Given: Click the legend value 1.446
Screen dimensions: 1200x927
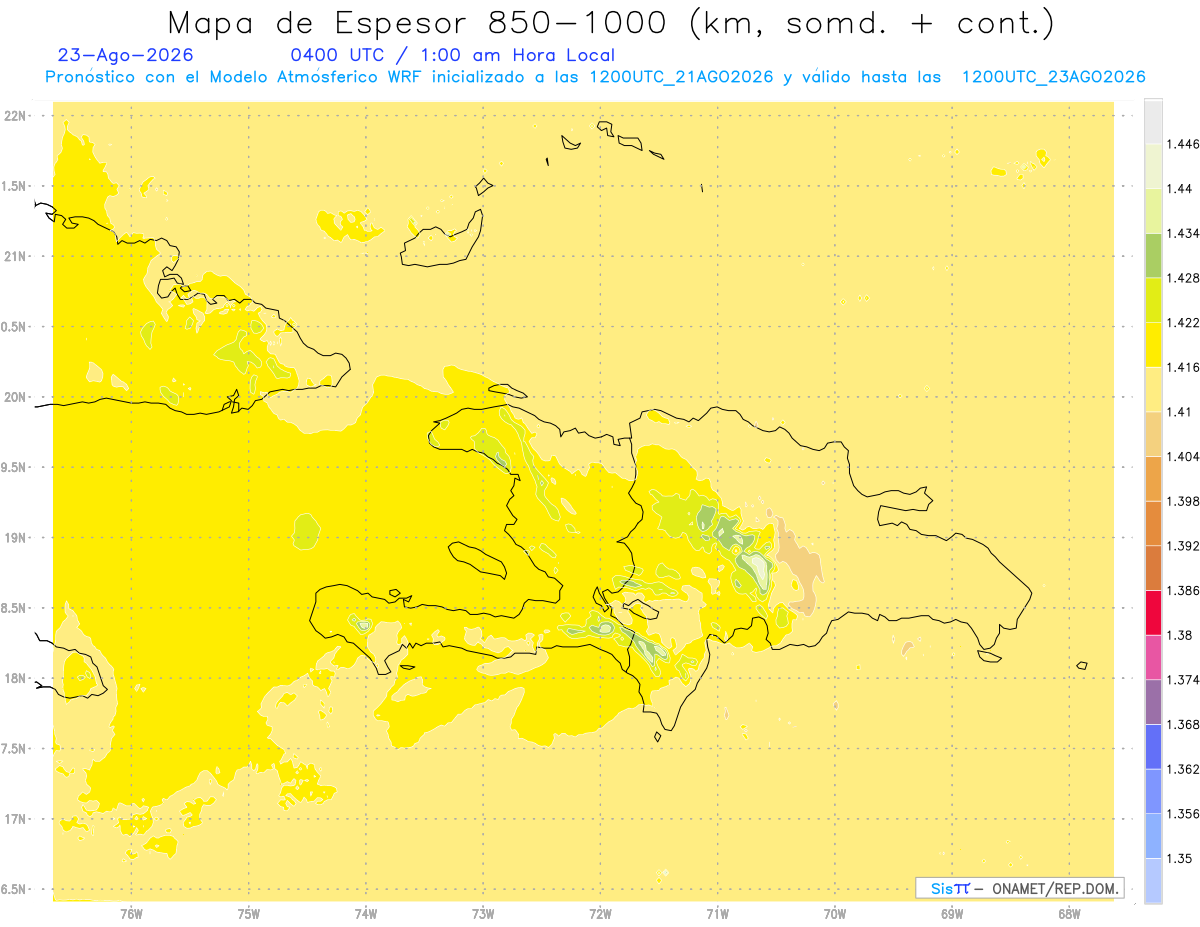Looking at the screenshot, I should [x=1183, y=144].
